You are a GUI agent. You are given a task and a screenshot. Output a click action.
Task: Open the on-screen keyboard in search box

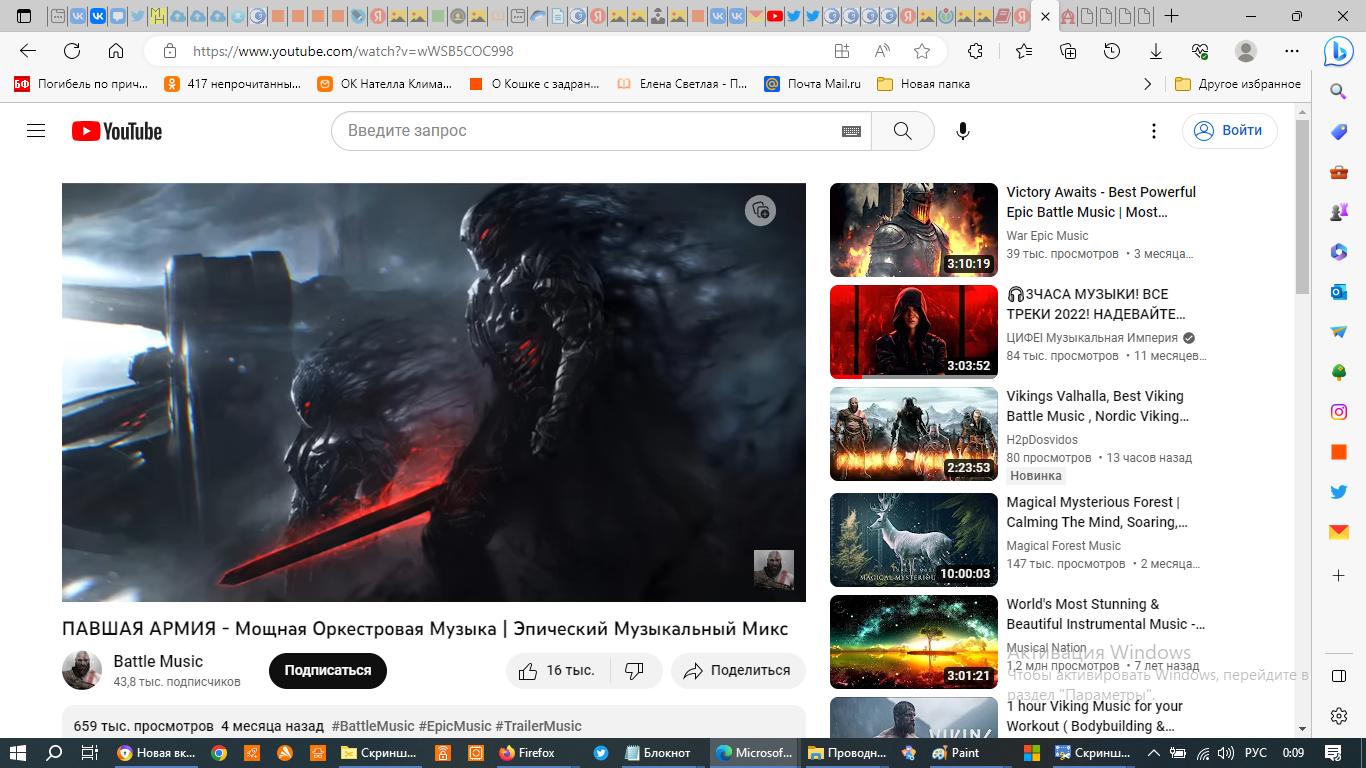pos(851,131)
